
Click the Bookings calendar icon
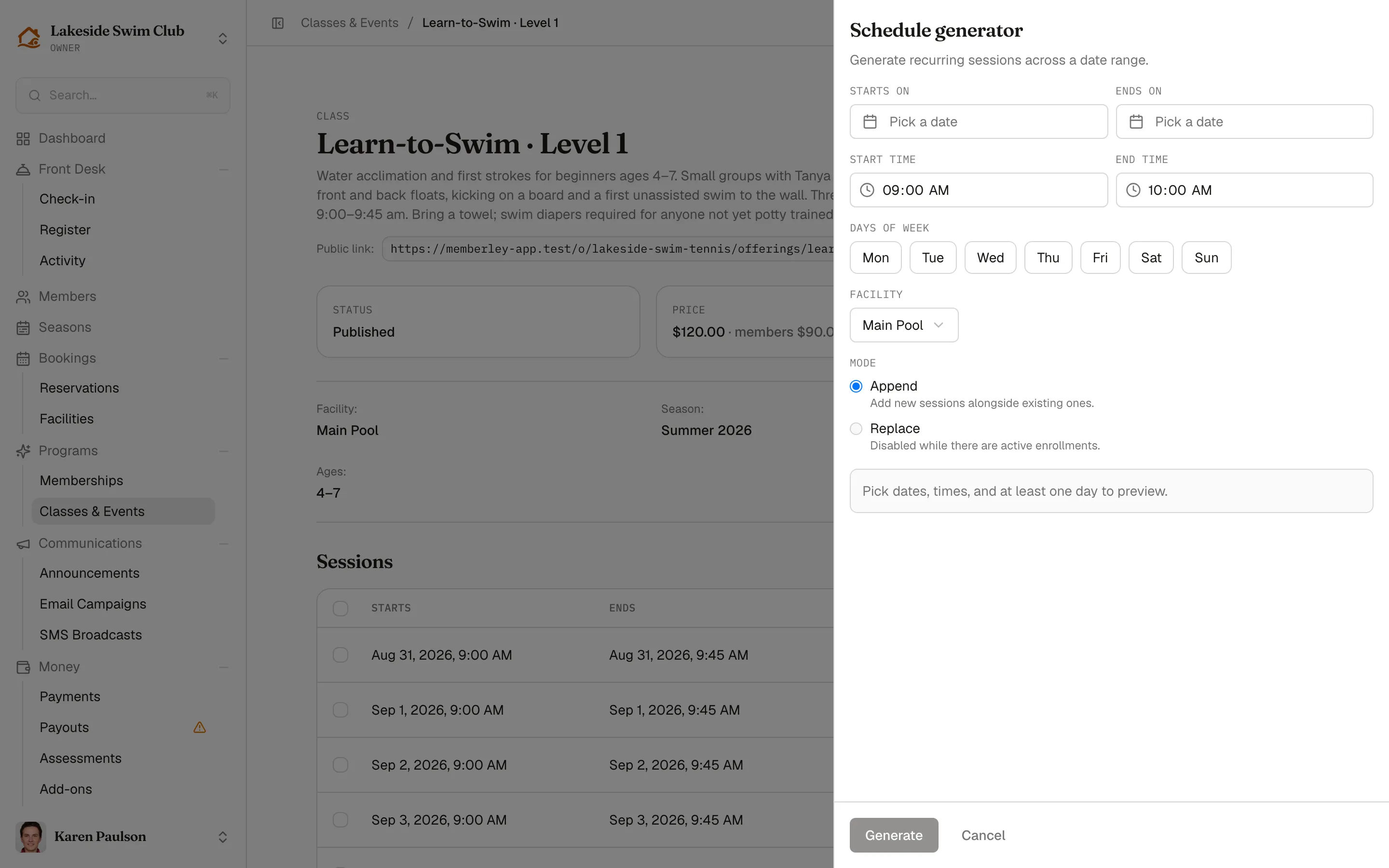click(x=23, y=359)
